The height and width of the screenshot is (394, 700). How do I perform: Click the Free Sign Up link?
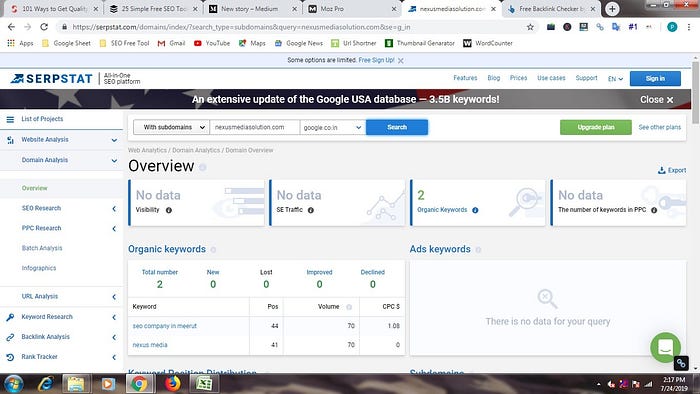(x=376, y=60)
